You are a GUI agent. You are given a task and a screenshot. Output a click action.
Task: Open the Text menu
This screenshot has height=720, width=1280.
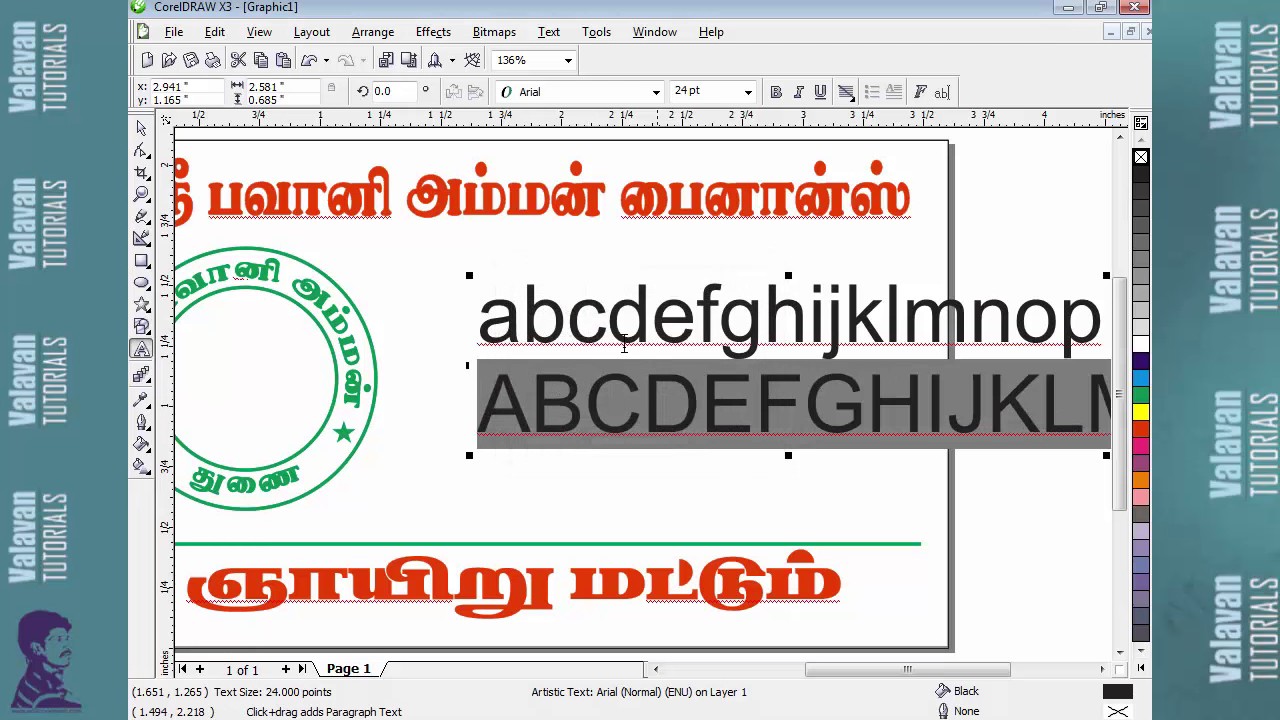tap(549, 32)
